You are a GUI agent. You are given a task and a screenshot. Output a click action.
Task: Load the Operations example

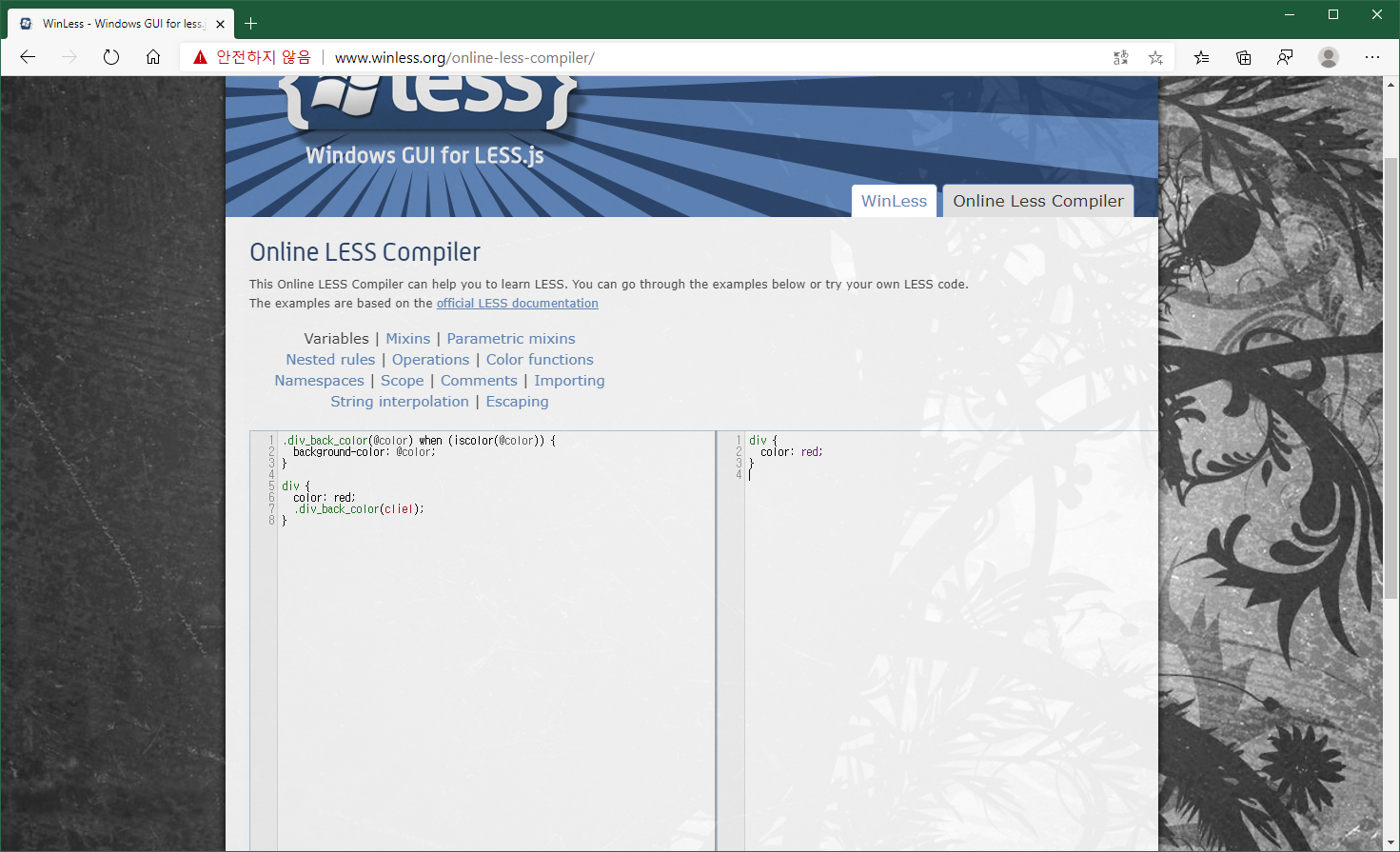pos(430,359)
